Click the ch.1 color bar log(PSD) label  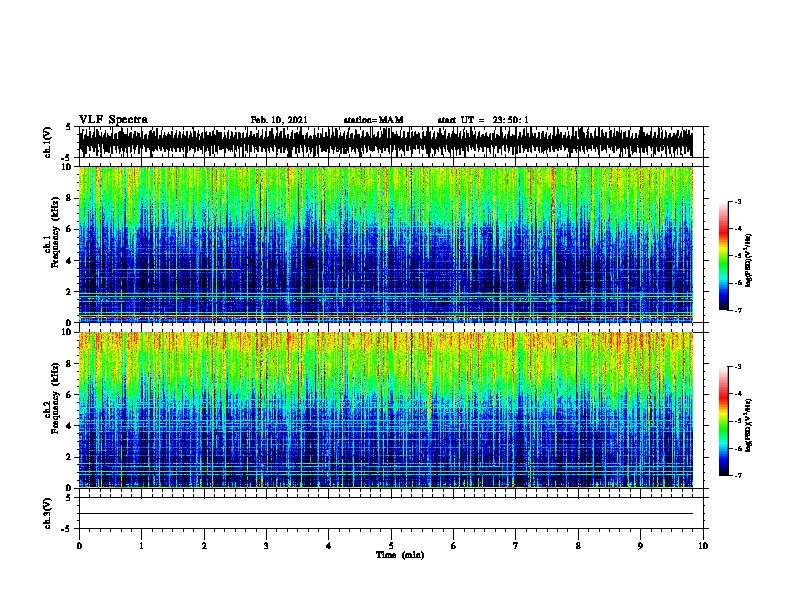click(x=748, y=260)
